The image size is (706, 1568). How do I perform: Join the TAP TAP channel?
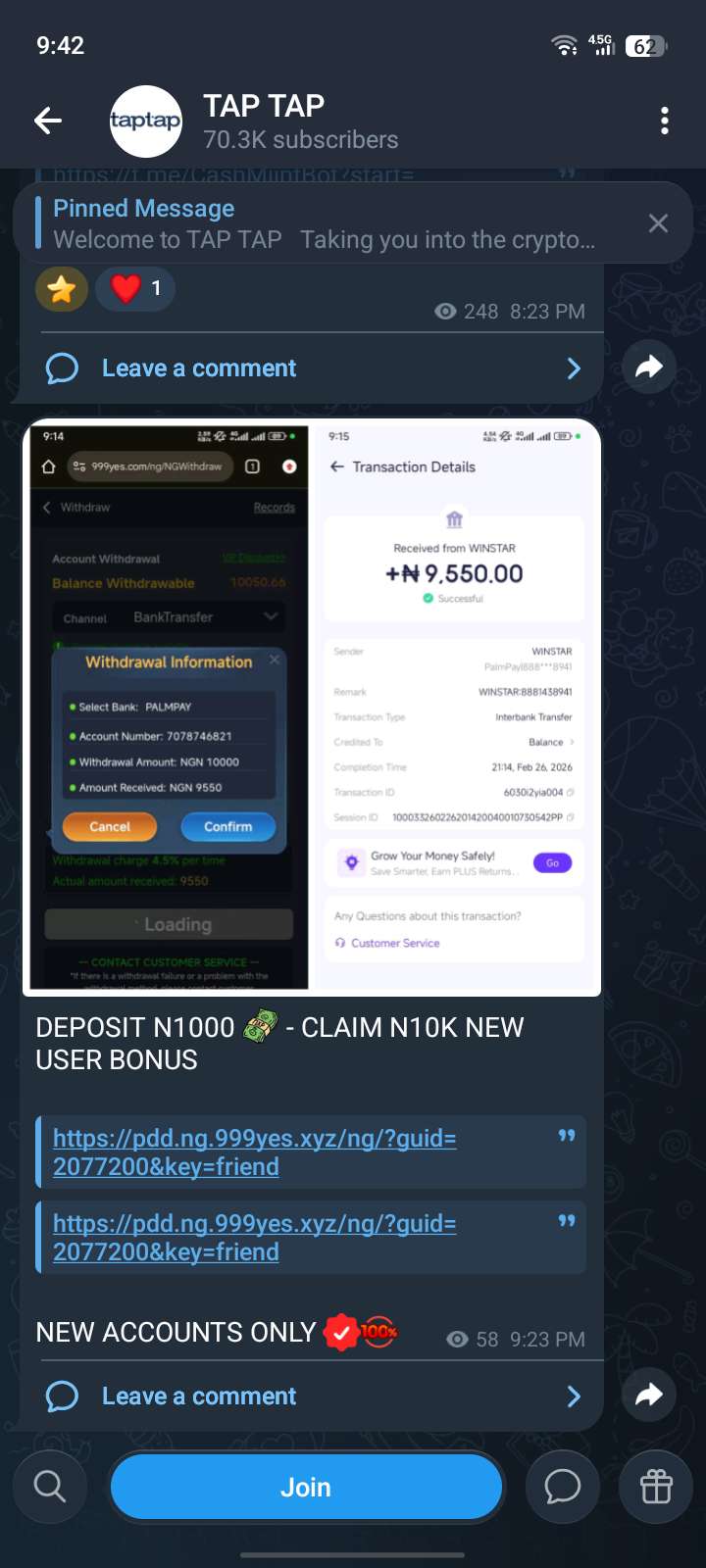point(306,1487)
